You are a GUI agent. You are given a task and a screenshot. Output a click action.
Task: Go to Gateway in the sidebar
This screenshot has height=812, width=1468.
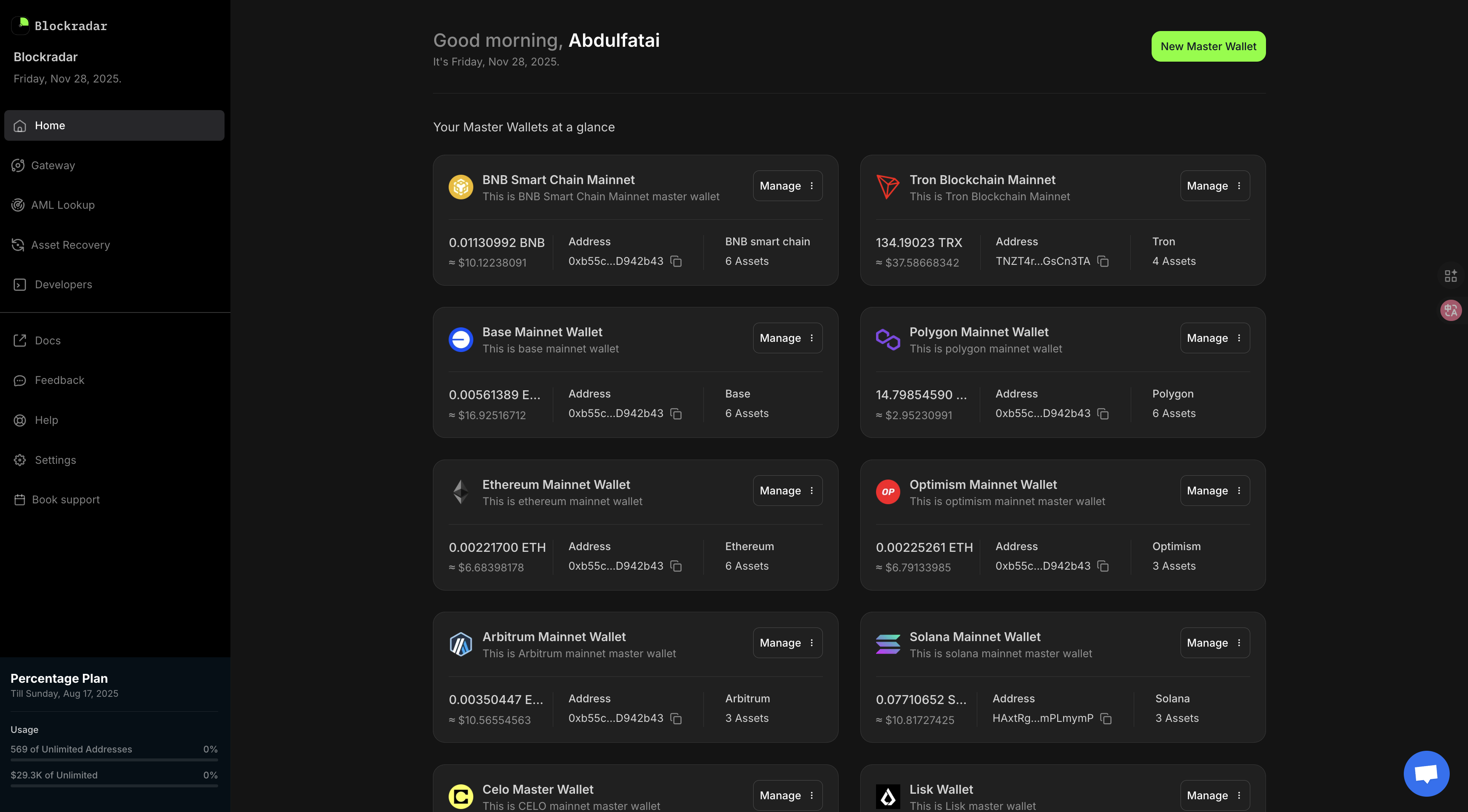point(53,165)
